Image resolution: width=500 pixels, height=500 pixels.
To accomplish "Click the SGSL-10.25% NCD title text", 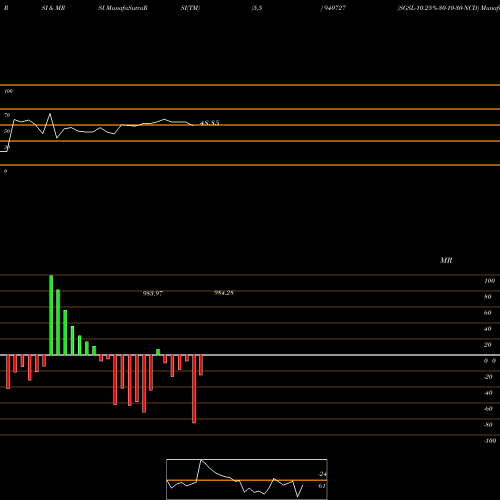I will [448, 8].
